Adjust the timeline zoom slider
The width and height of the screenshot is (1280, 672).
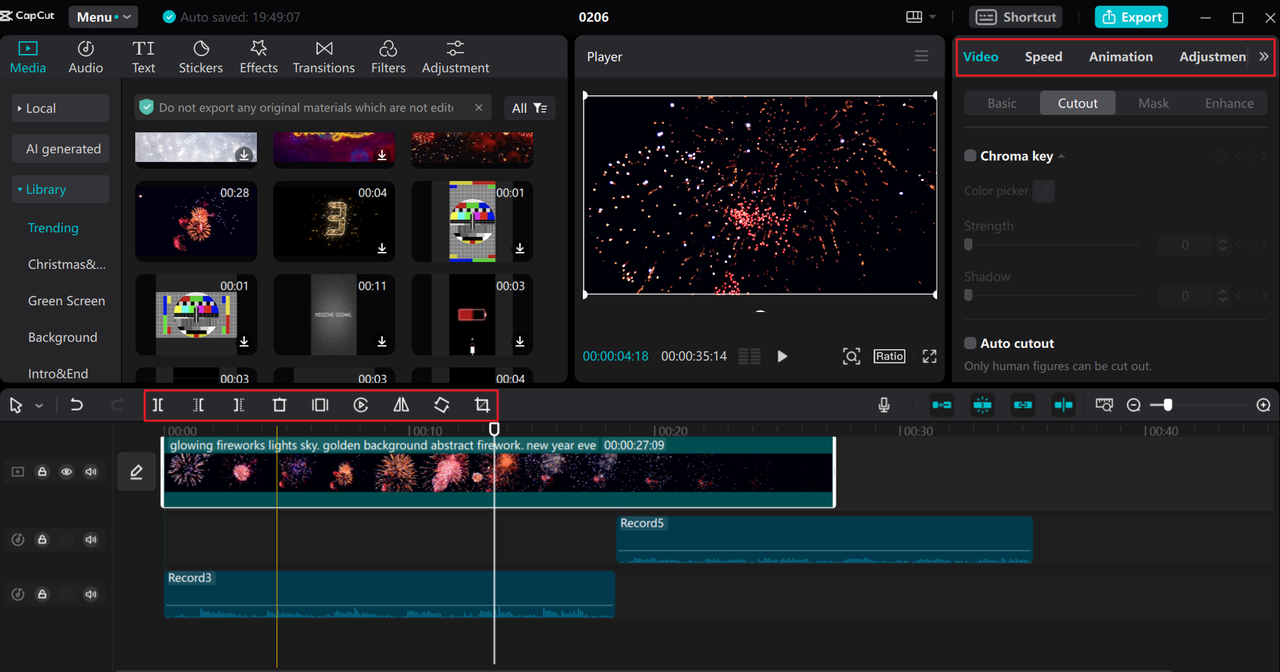(x=1167, y=405)
